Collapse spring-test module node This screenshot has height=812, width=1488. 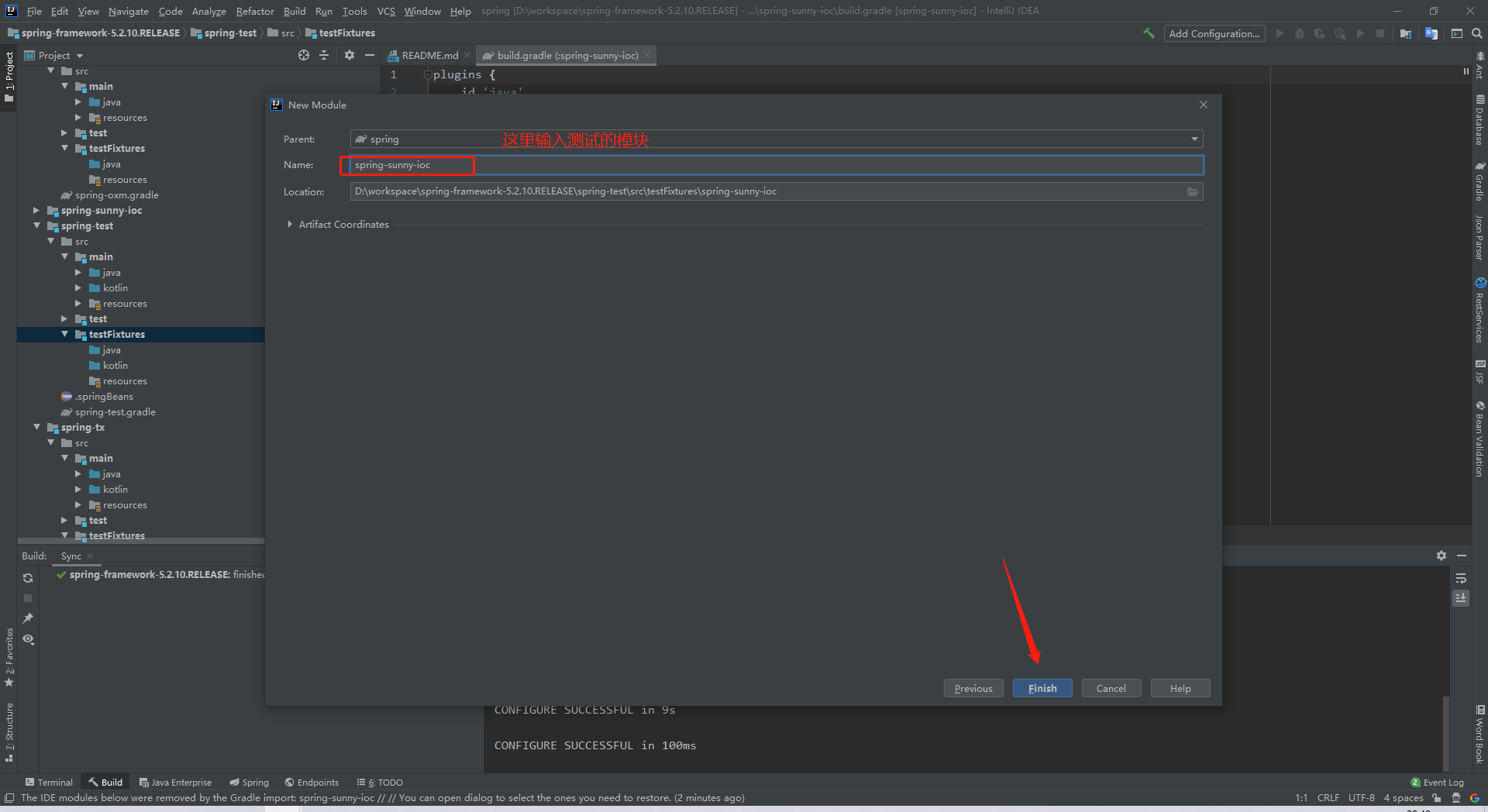[36, 225]
